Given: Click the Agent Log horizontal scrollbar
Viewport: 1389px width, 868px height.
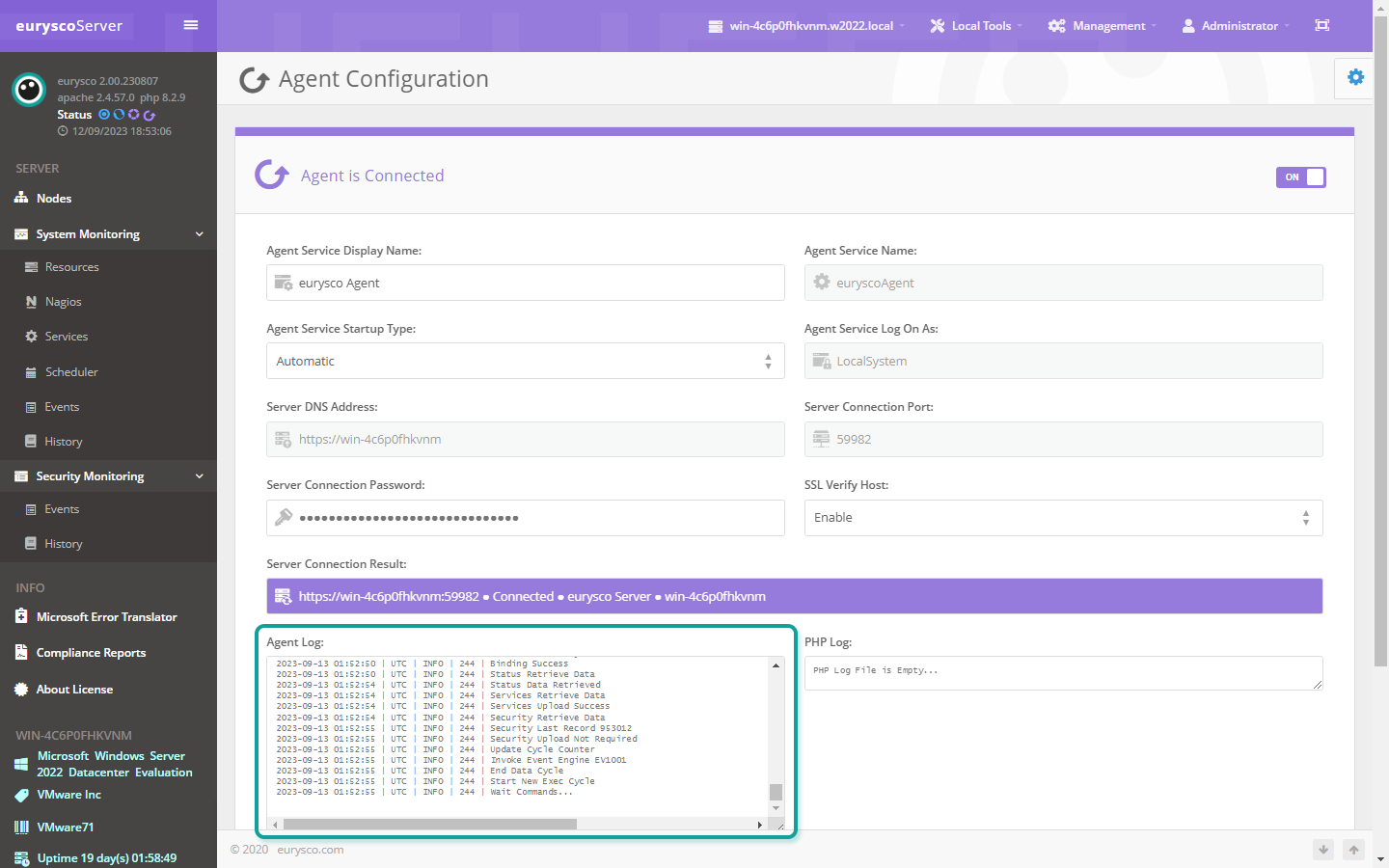Looking at the screenshot, I should click(429, 825).
